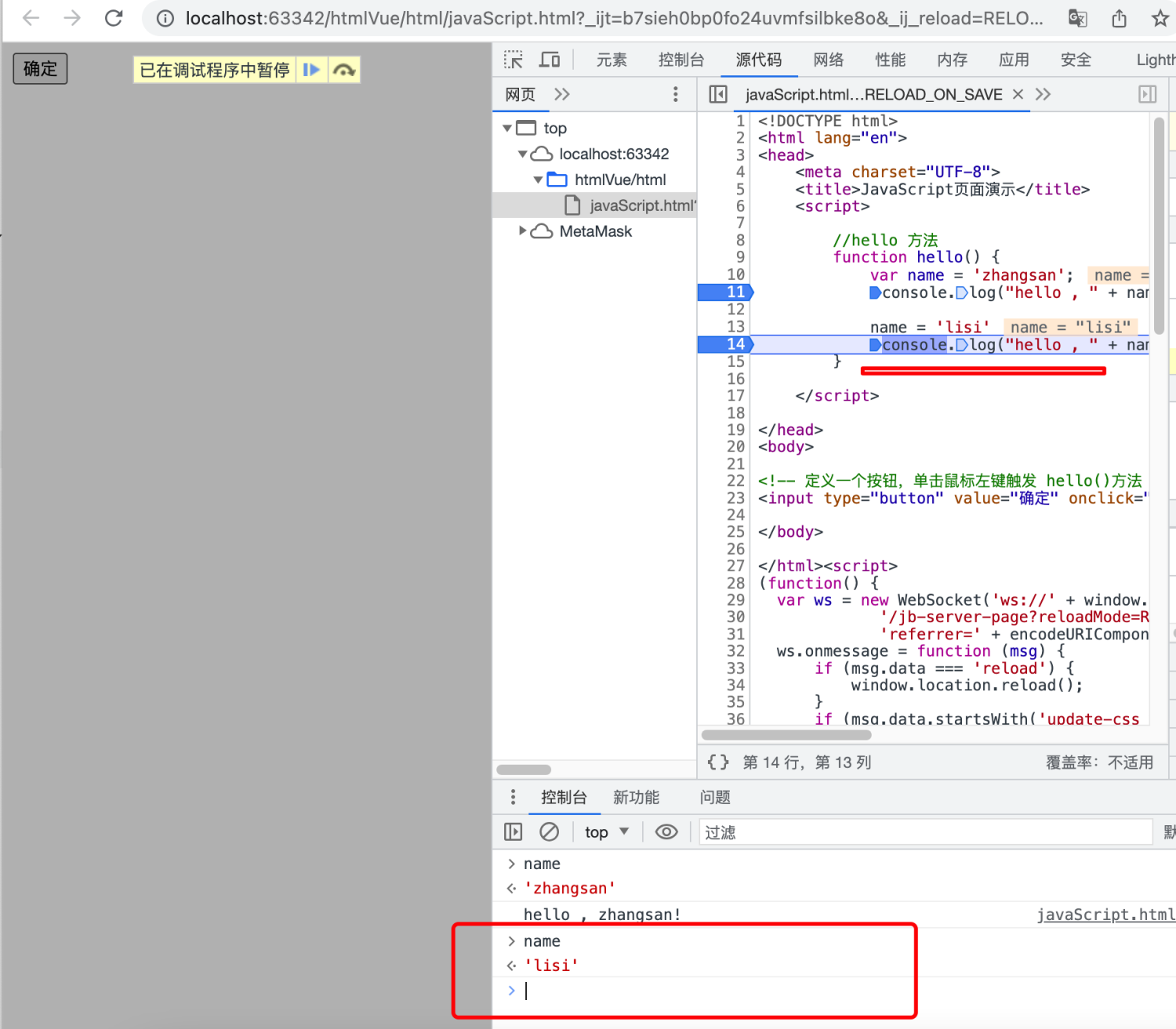Image resolution: width=1176 pixels, height=1029 pixels.
Task: Click the line 11 inline breakpoint marker before console
Action: (875, 293)
